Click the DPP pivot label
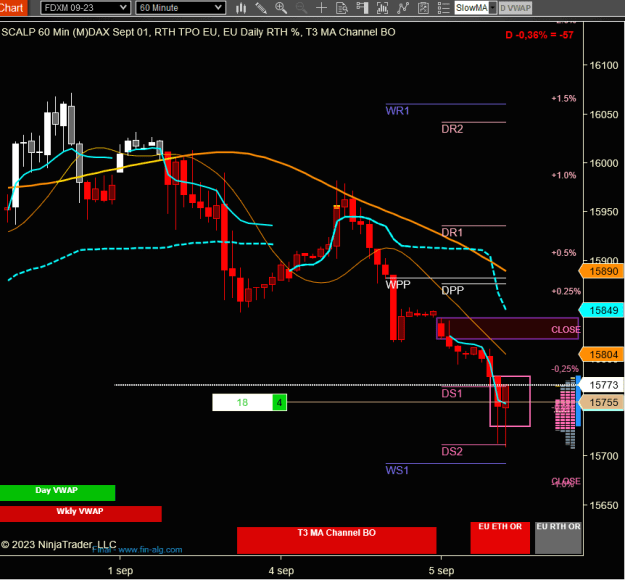The width and height of the screenshot is (625, 580). [453, 290]
